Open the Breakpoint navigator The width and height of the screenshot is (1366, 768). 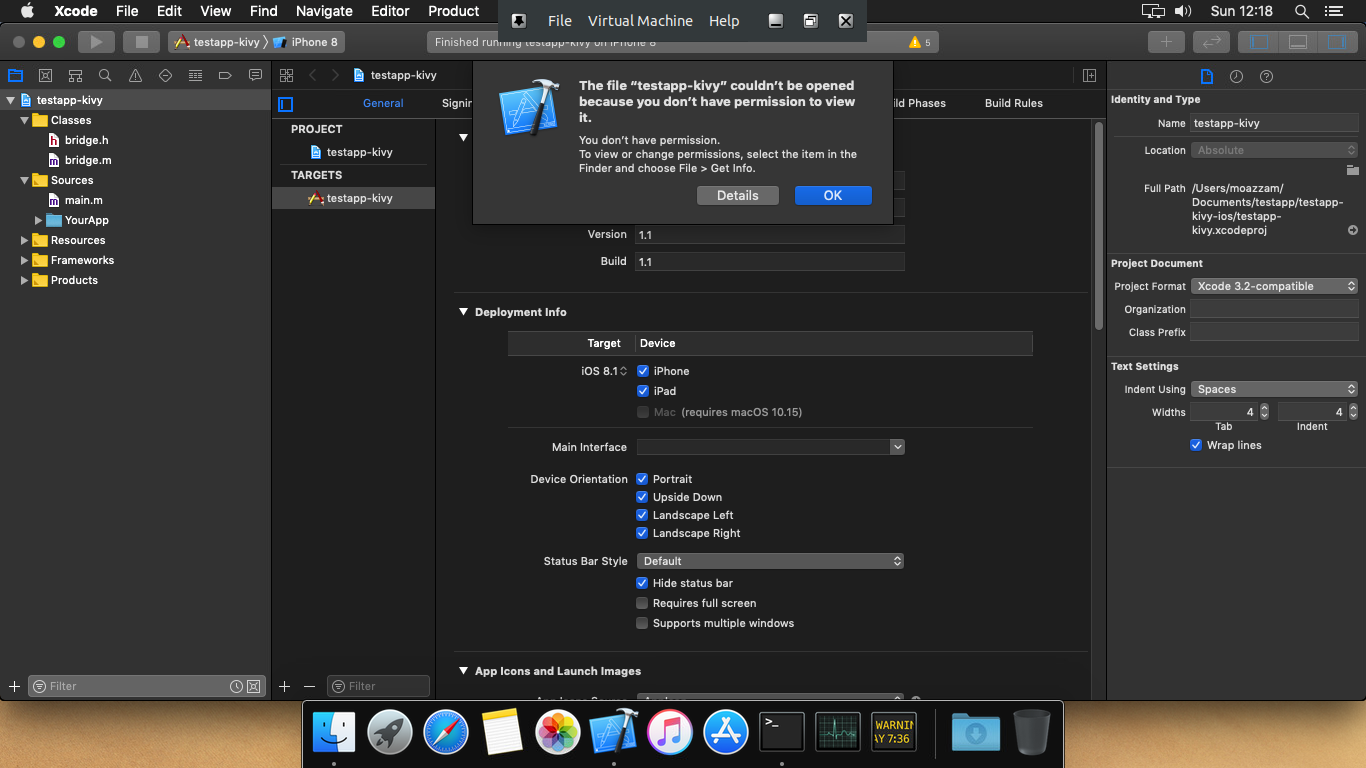coord(225,75)
